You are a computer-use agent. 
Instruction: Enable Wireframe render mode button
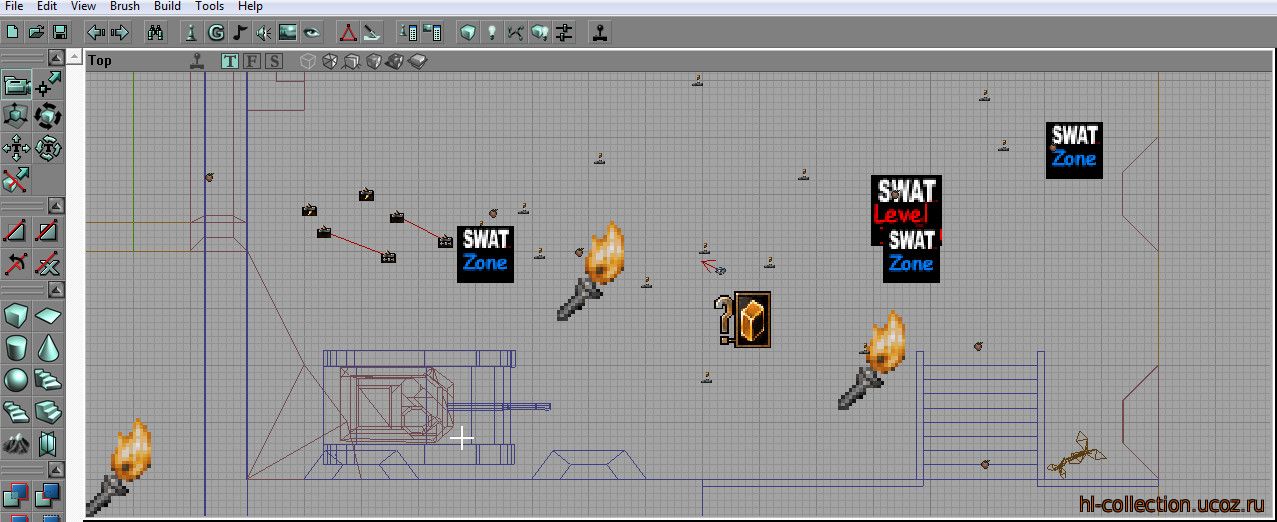coord(330,61)
